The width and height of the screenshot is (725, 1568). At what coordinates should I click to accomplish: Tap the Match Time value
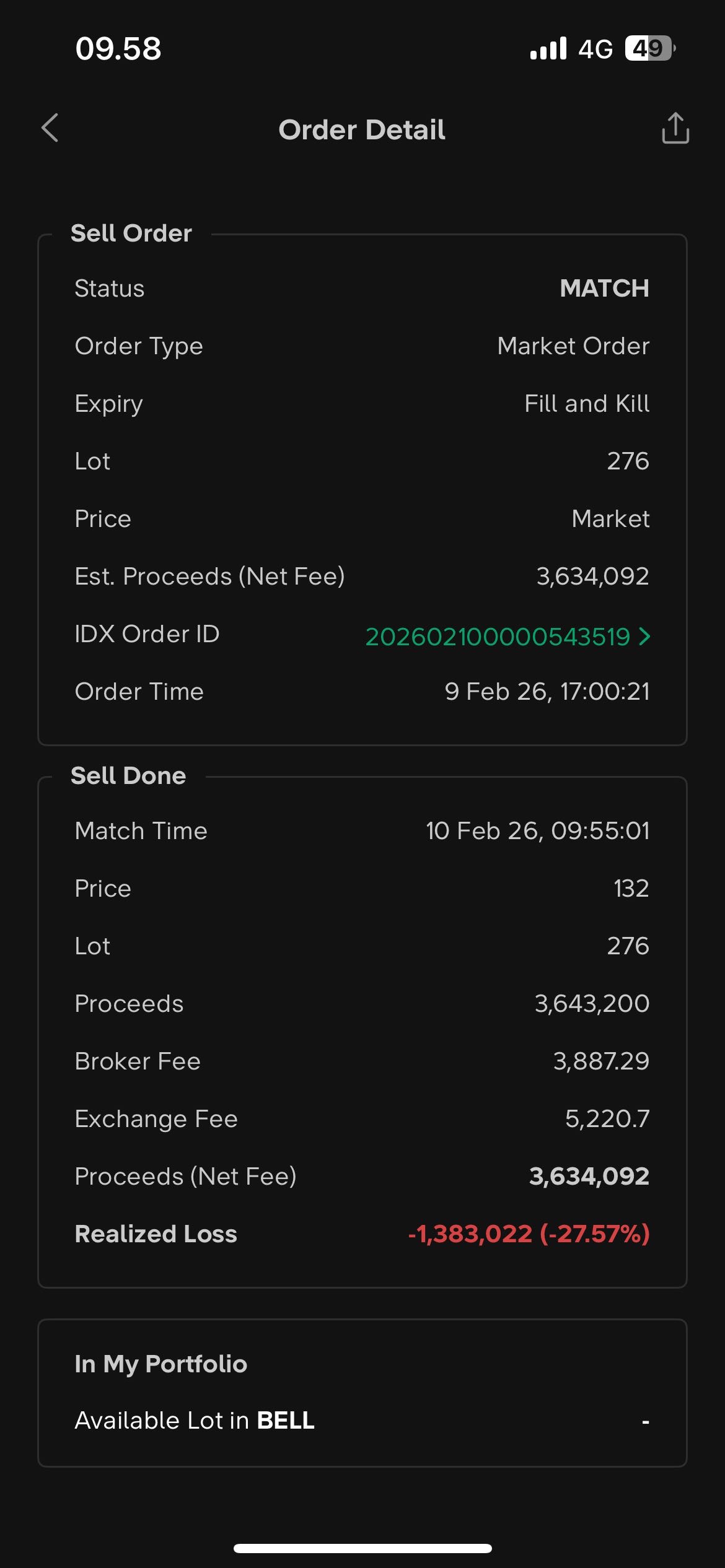pos(537,831)
